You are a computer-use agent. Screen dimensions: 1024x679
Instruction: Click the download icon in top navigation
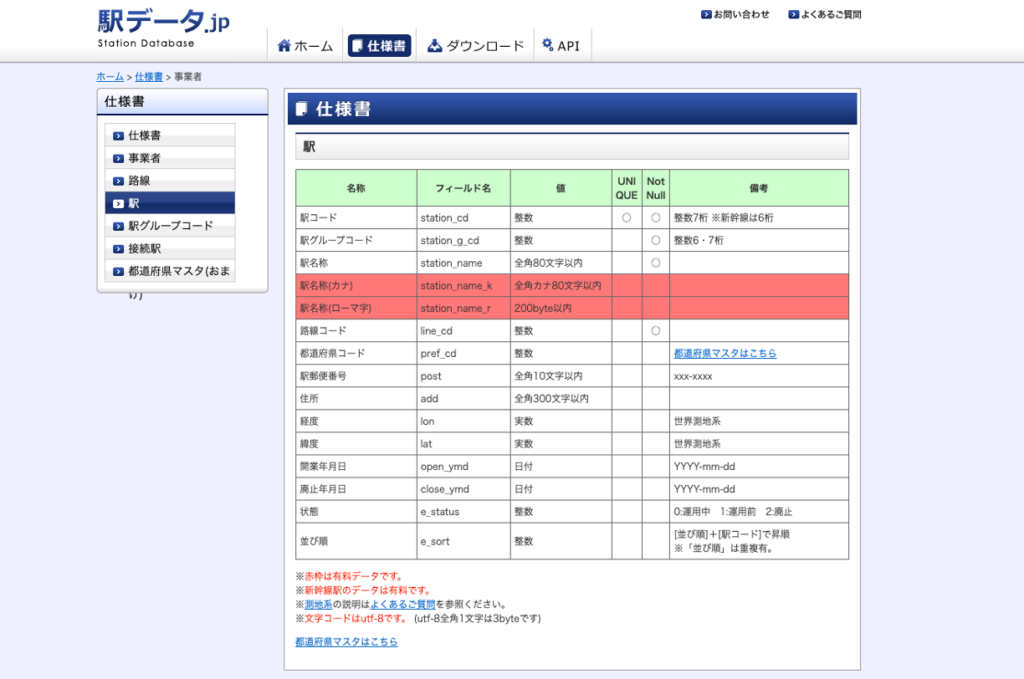[434, 46]
